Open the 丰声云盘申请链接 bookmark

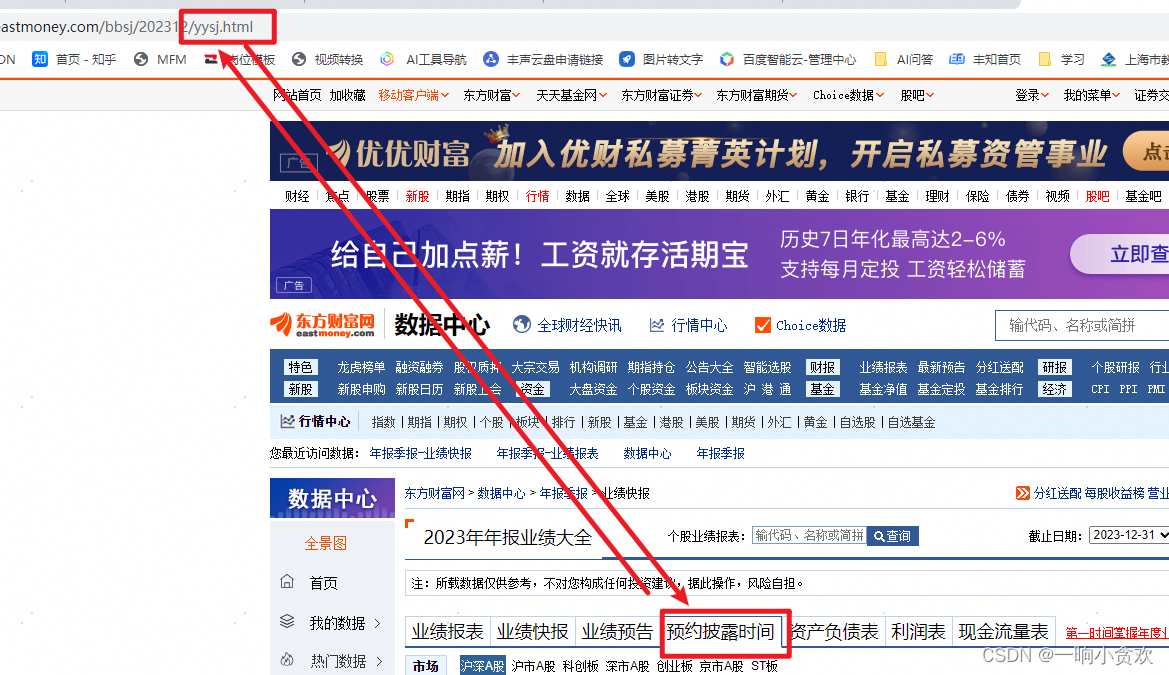pyautogui.click(x=543, y=59)
